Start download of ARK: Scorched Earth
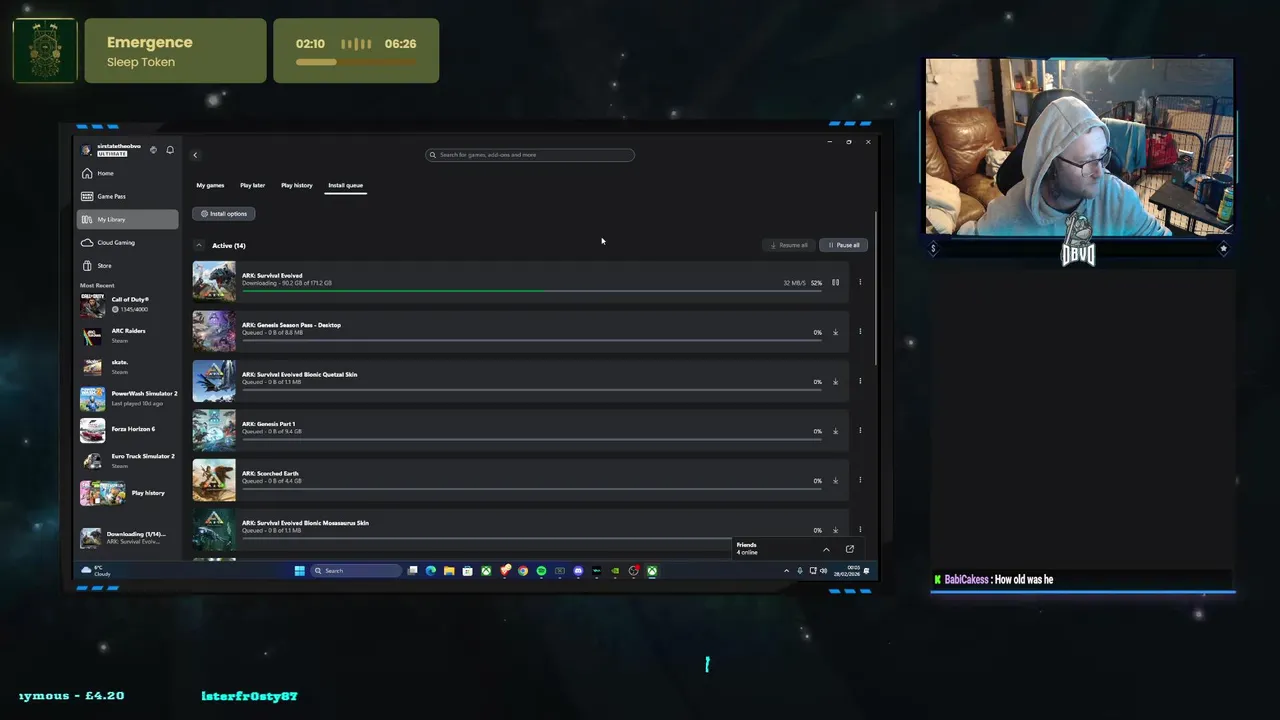 (836, 480)
